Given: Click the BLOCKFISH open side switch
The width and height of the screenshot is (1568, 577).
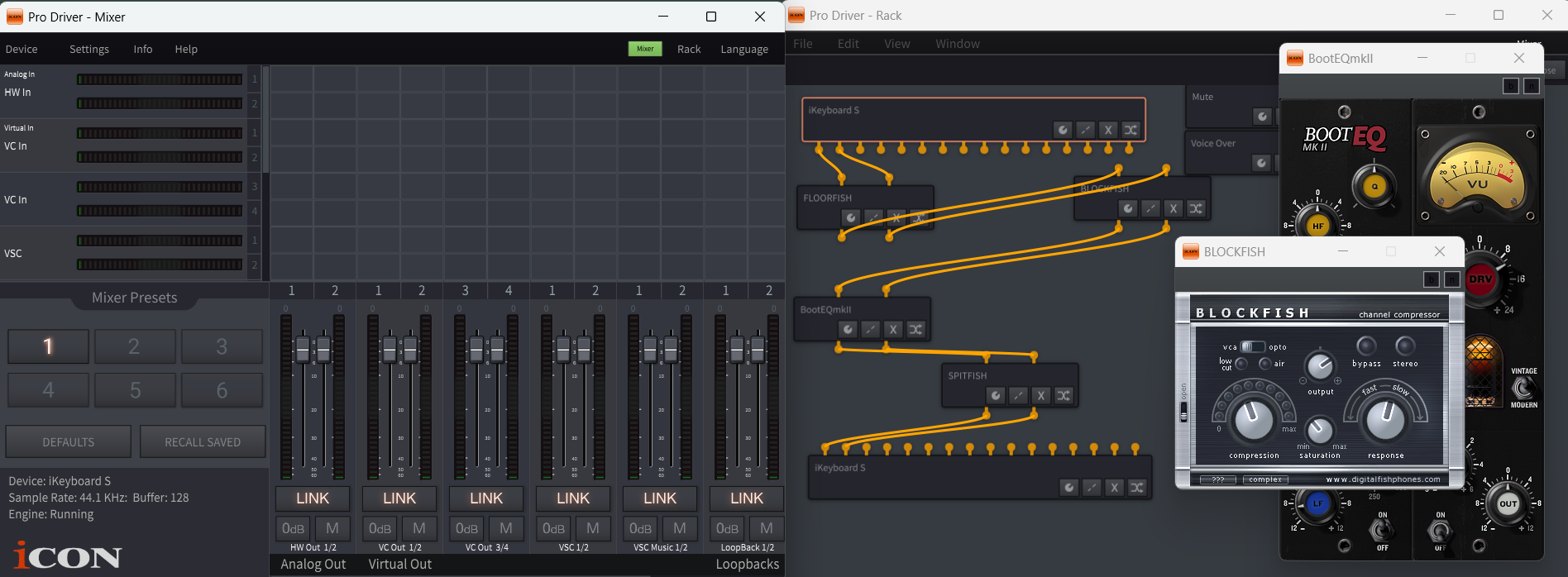Looking at the screenshot, I should [x=1183, y=412].
